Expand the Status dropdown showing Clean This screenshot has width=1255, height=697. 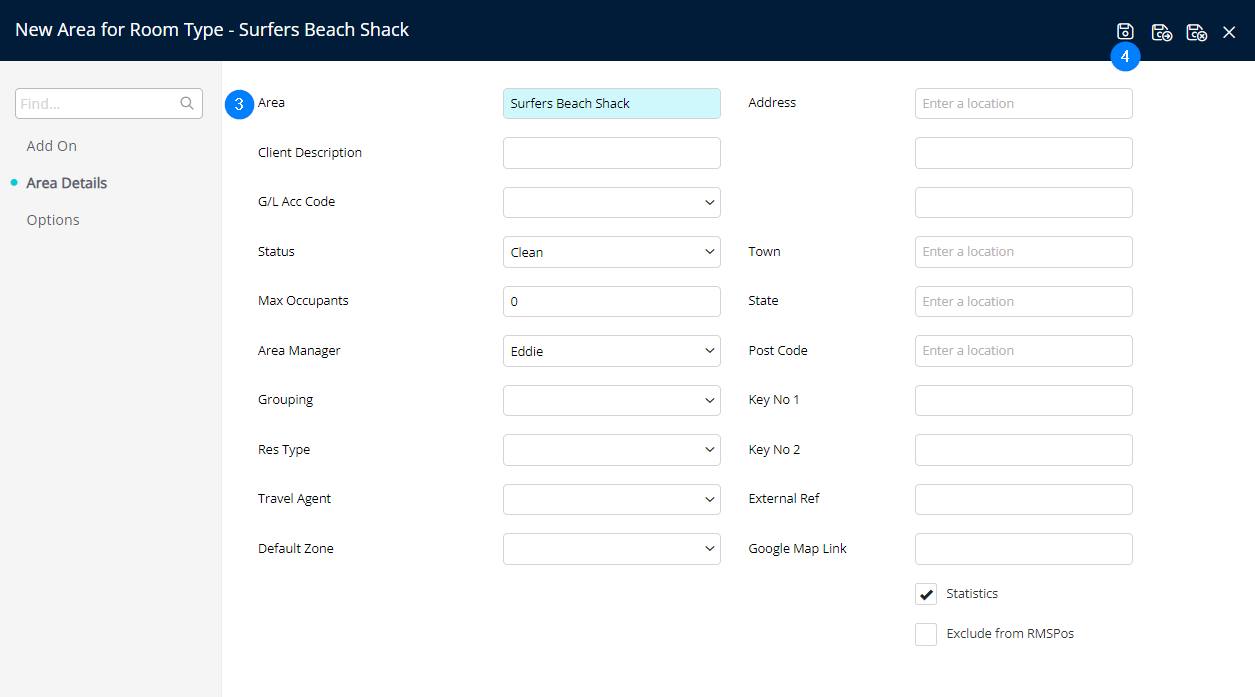point(611,252)
